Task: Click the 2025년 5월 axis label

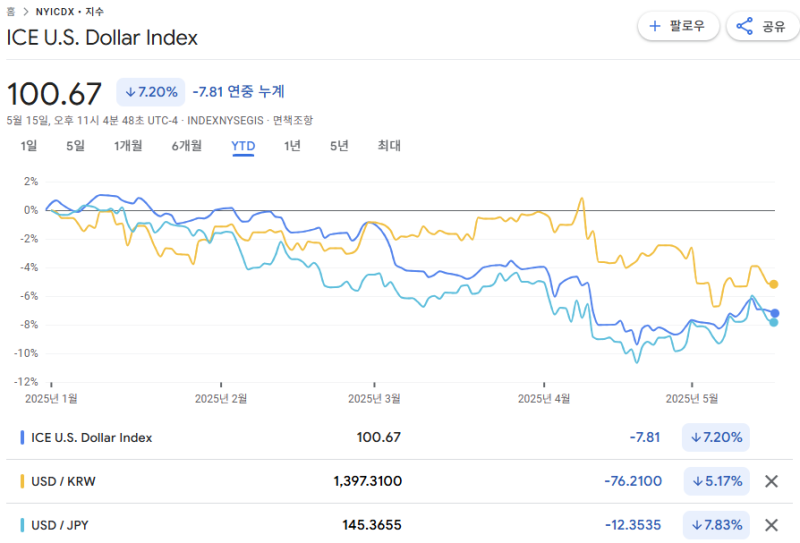Action: tap(692, 399)
